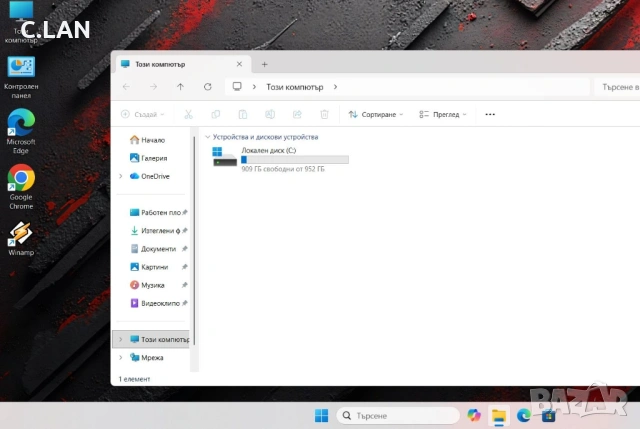640x429 pixels.
Task: Open a new tab with plus button
Action: point(264,64)
